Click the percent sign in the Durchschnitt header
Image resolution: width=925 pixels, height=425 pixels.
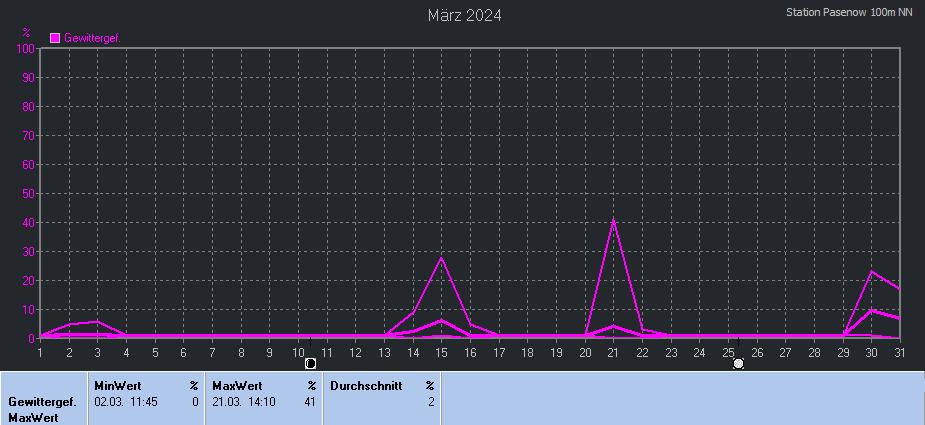coord(430,386)
